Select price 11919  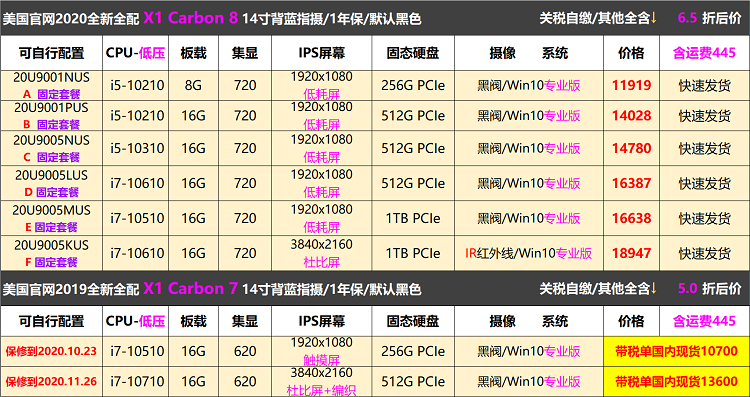tap(631, 86)
